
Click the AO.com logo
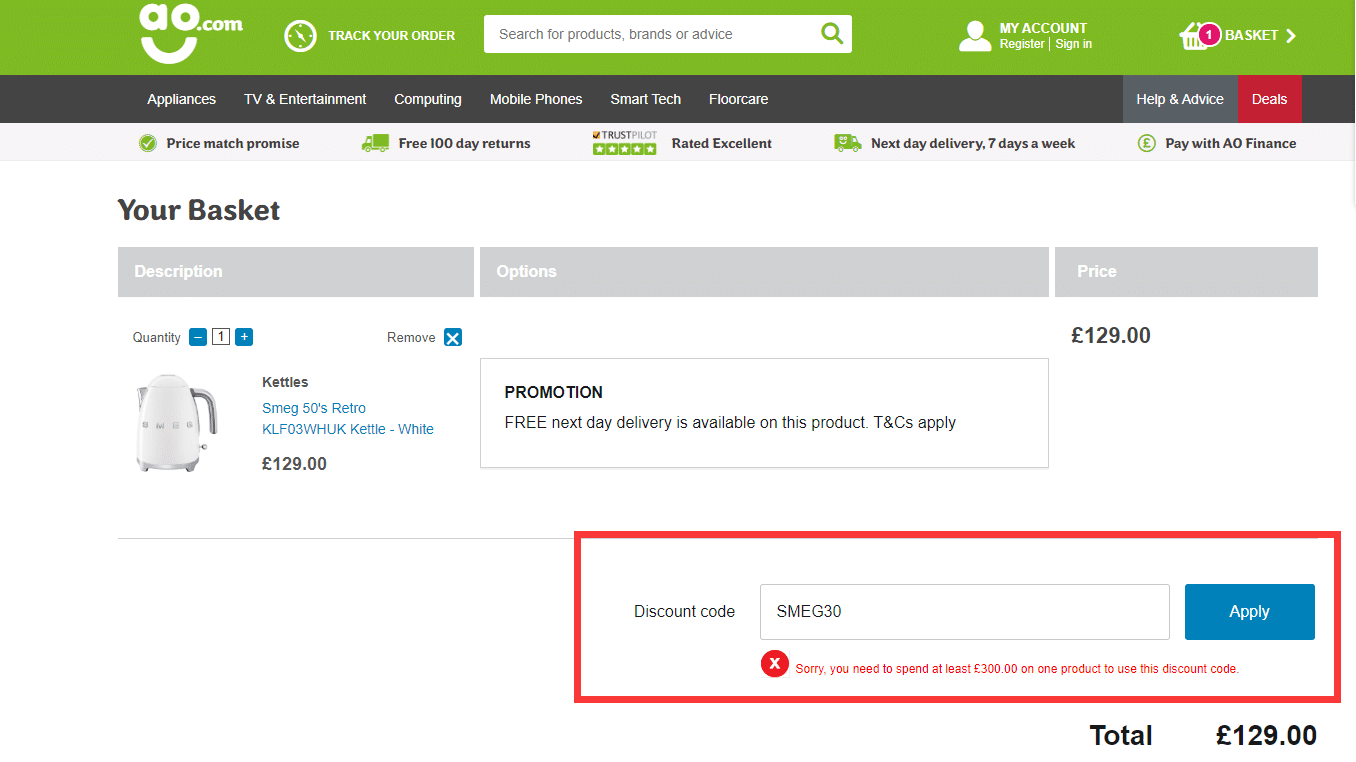[190, 34]
